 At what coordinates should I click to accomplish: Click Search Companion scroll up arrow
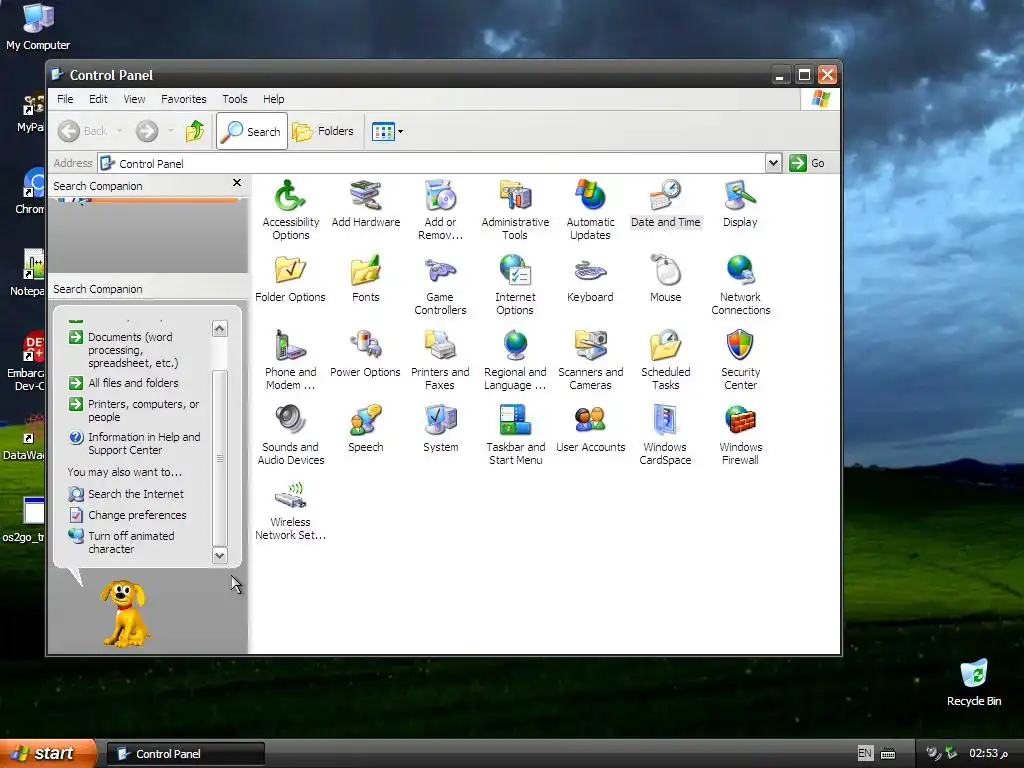(x=219, y=328)
